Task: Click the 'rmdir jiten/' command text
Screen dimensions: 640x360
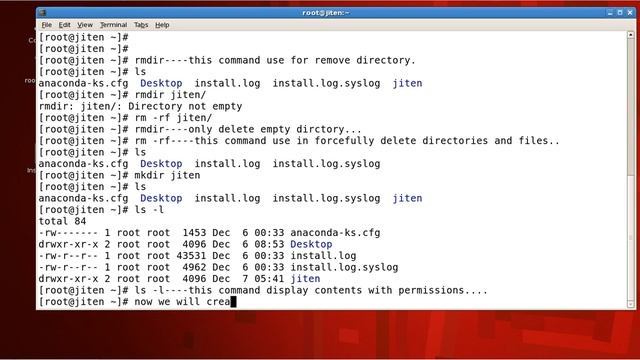Action: (170, 95)
